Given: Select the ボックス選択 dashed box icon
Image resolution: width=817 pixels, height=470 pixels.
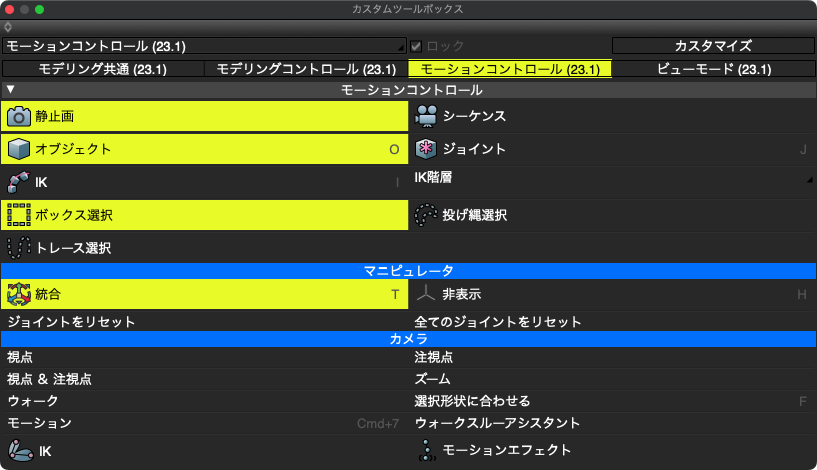Looking at the screenshot, I should click(x=19, y=215).
